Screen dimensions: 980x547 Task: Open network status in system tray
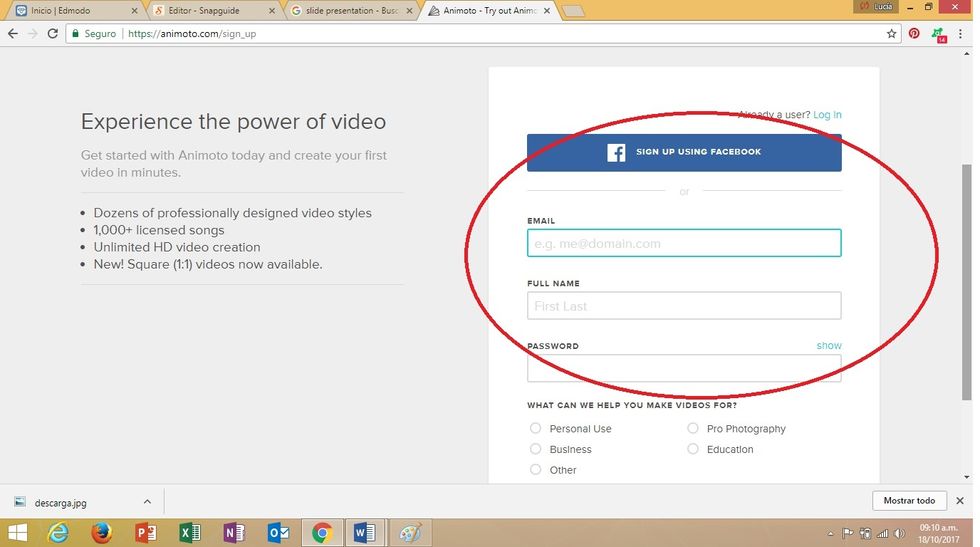point(882,533)
